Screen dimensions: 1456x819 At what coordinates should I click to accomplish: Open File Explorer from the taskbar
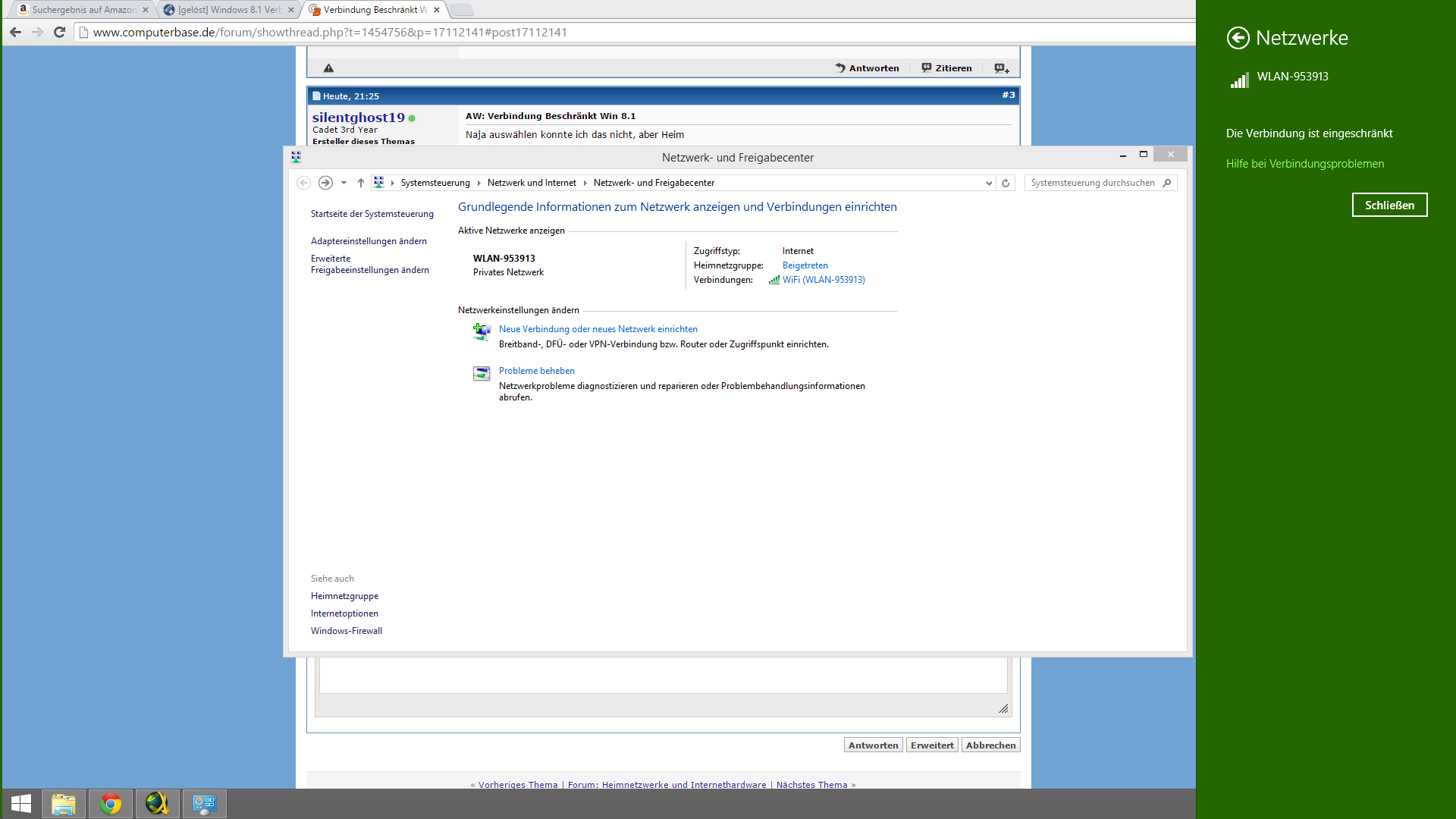click(64, 804)
